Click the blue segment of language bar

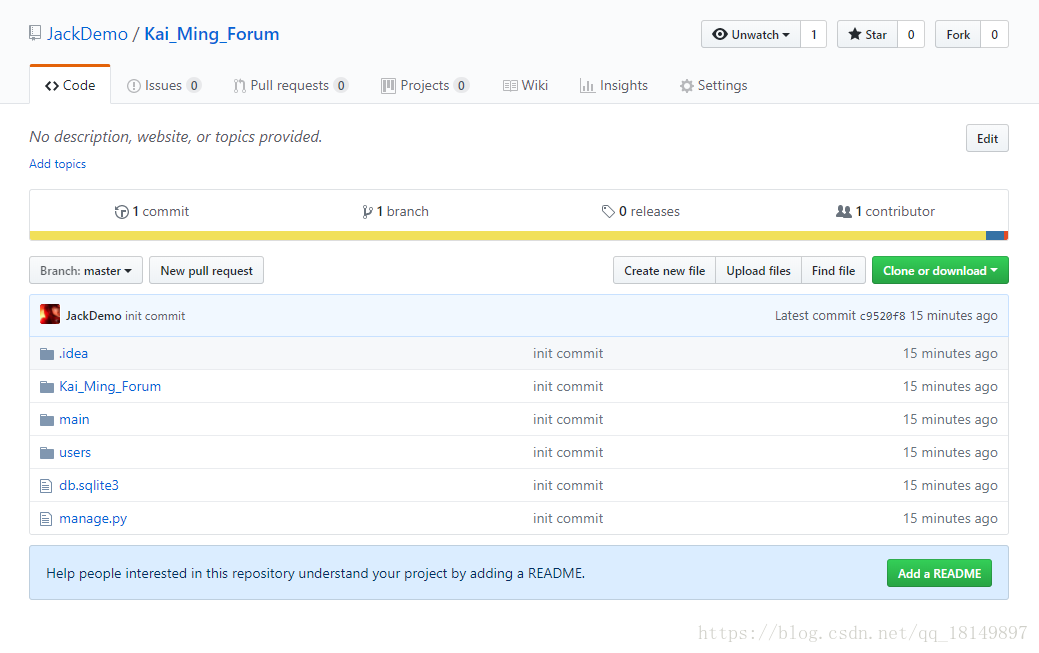[995, 235]
